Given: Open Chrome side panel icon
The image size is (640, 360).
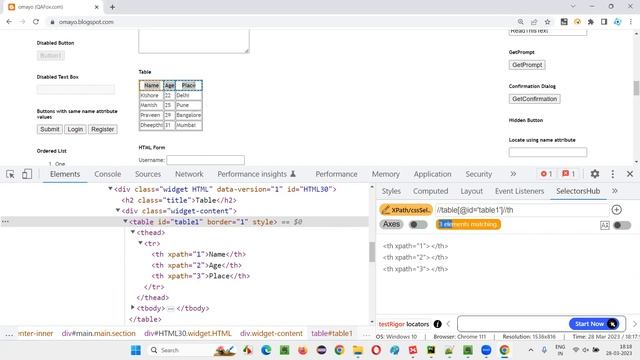Looking at the screenshot, I should (604, 22).
